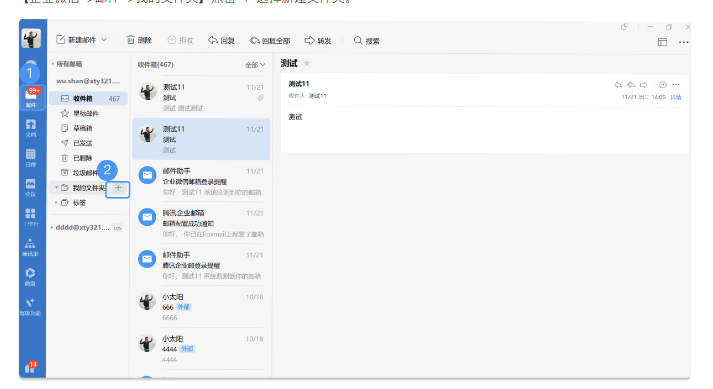Click the circled arrow icon in message header
The height and width of the screenshot is (389, 713).
coord(663,85)
